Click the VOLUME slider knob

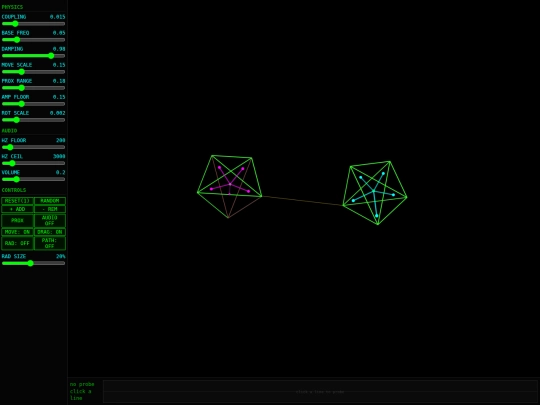pyautogui.click(x=17, y=179)
